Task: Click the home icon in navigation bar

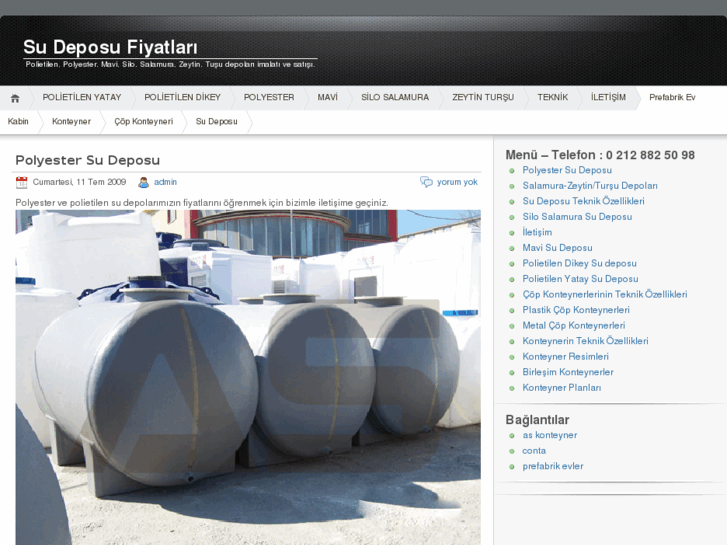Action: pos(15,98)
